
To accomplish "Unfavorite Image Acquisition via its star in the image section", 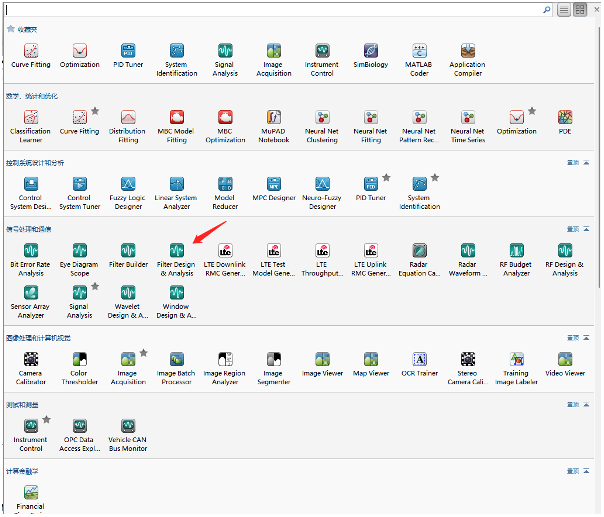I will [144, 352].
